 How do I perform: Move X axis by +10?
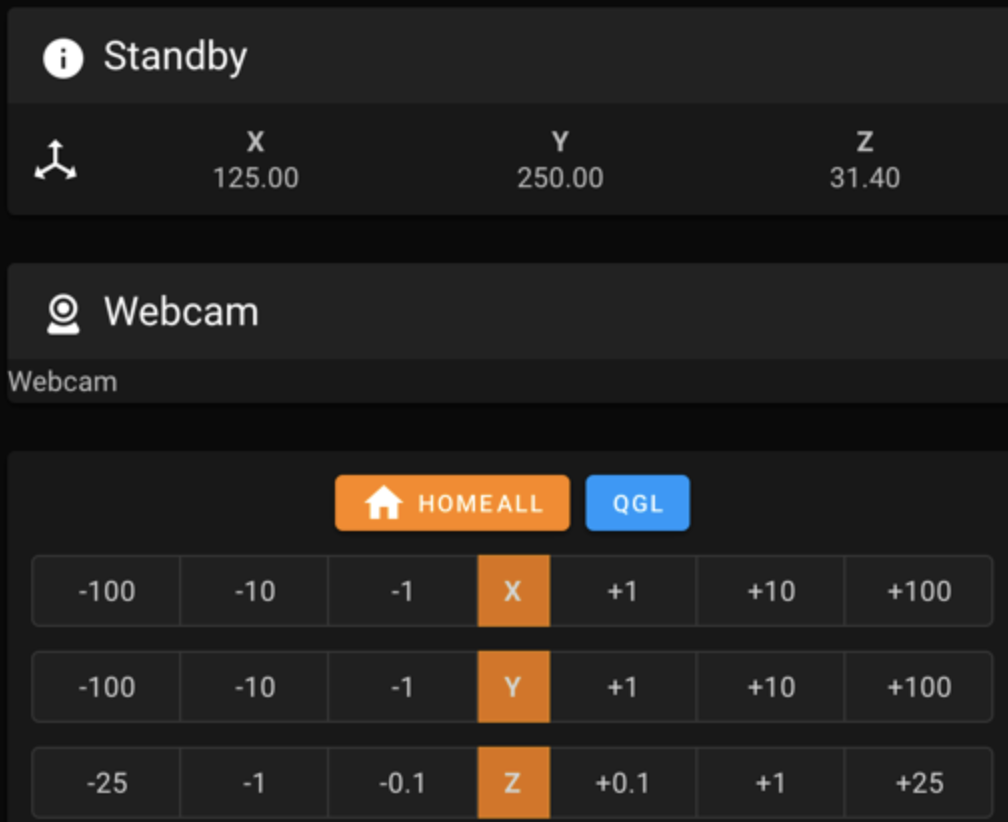771,591
